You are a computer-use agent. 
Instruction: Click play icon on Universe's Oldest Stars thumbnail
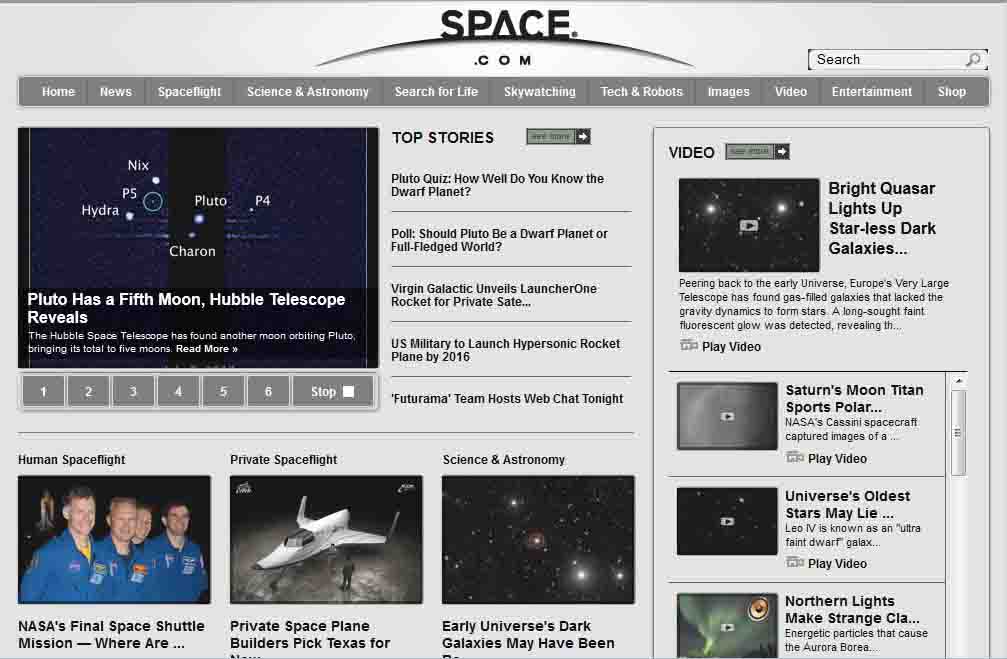(727, 522)
